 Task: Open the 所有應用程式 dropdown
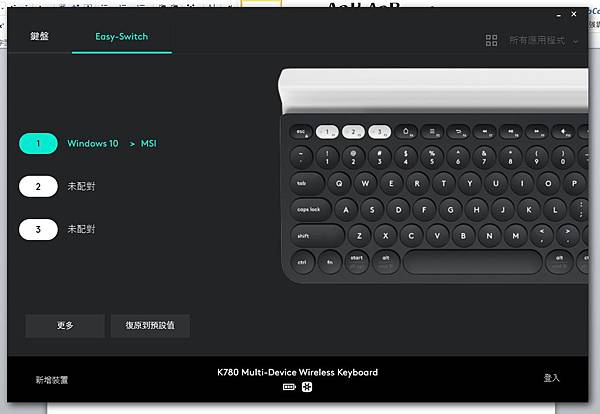(543, 40)
